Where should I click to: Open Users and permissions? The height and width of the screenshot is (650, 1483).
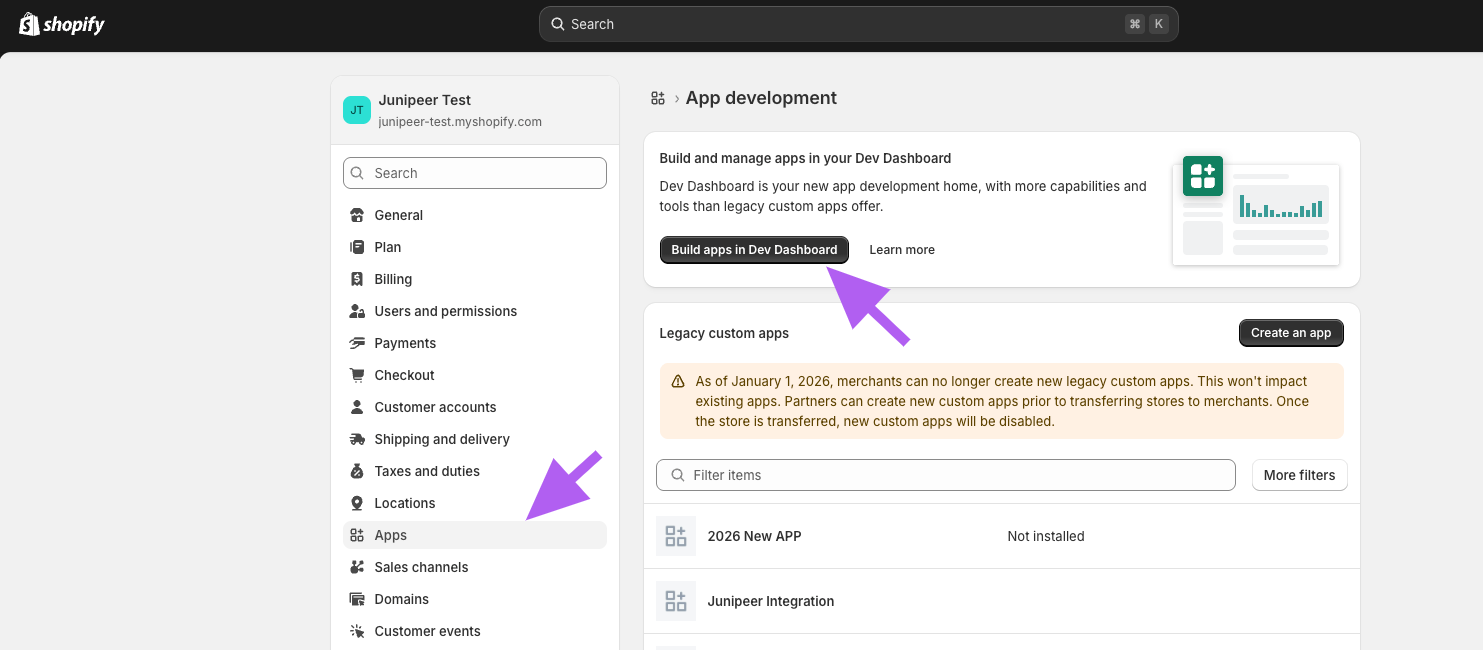(475, 311)
